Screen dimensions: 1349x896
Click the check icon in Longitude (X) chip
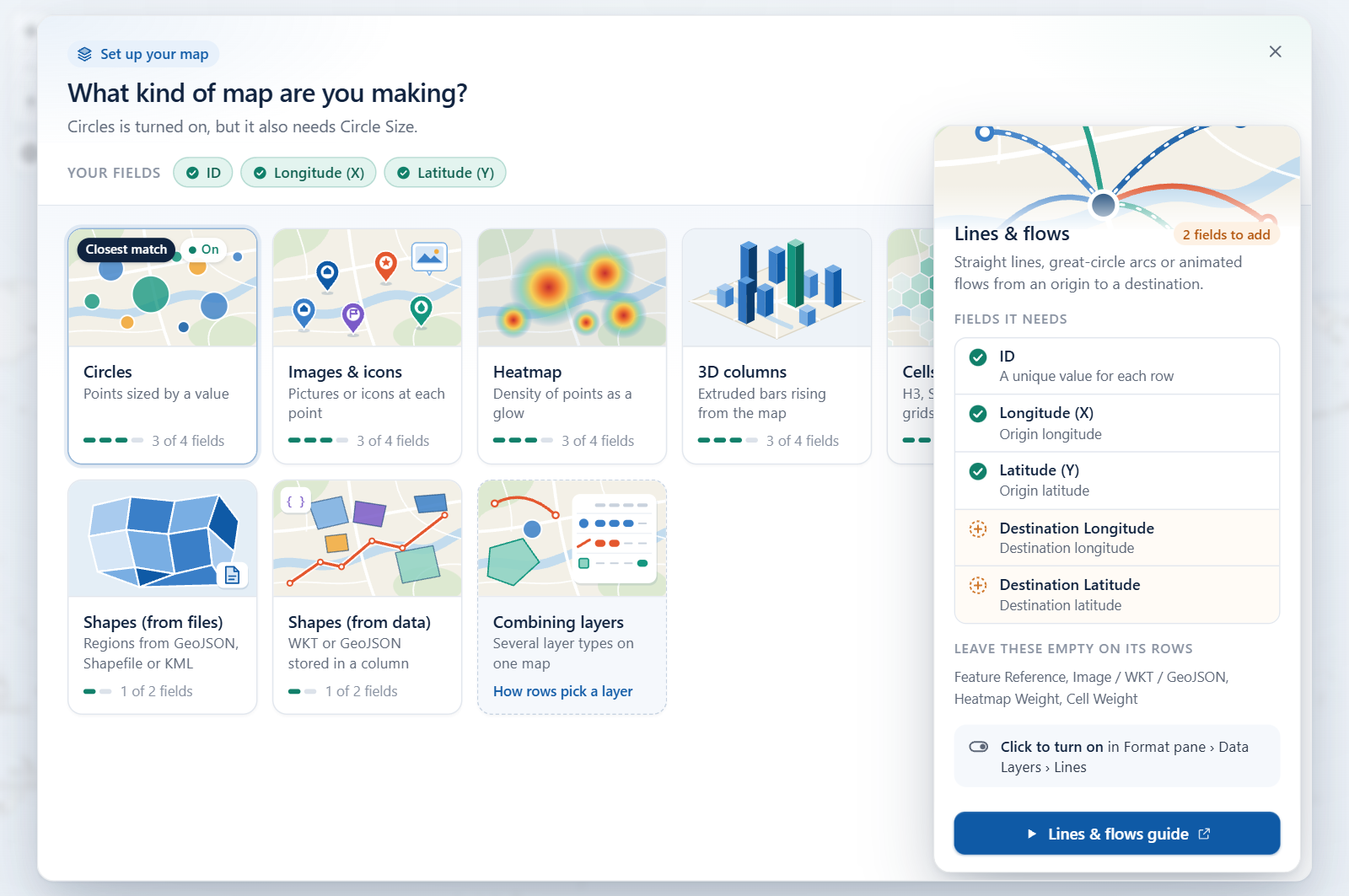(261, 173)
